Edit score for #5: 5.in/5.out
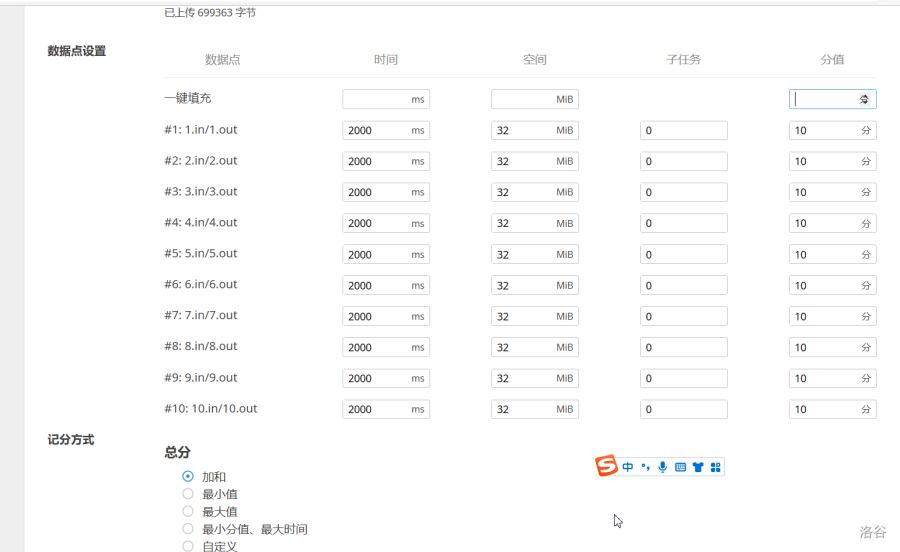 832,254
